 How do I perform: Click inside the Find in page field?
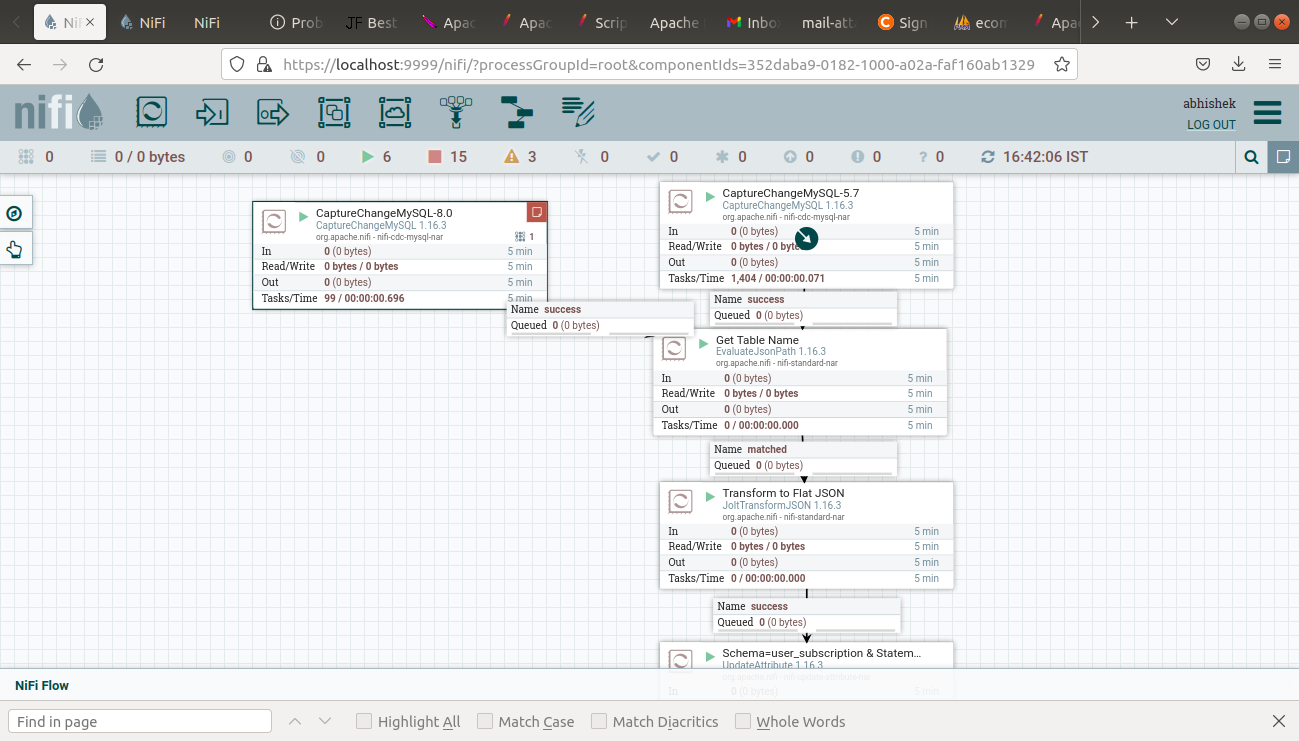pos(139,720)
